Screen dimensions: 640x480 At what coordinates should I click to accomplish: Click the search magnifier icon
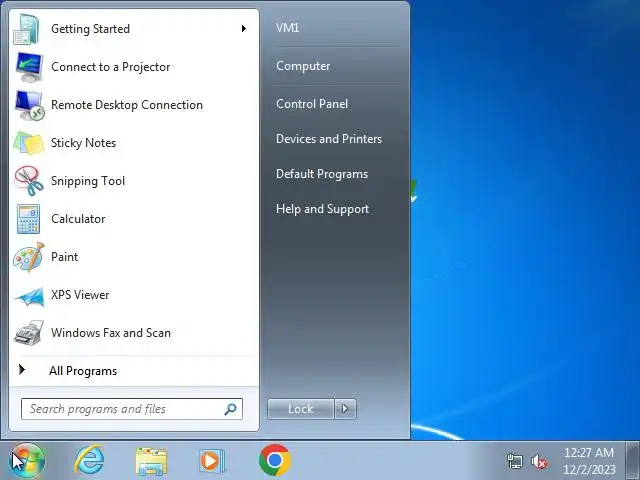(231, 409)
